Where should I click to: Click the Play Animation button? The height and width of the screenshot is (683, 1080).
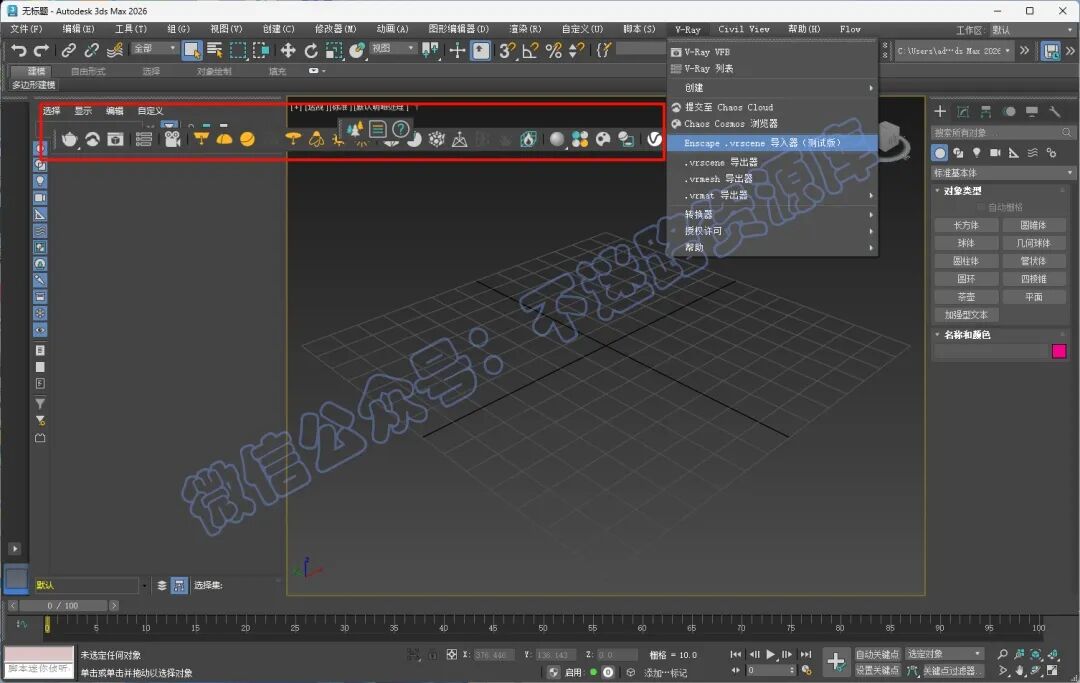[771, 654]
